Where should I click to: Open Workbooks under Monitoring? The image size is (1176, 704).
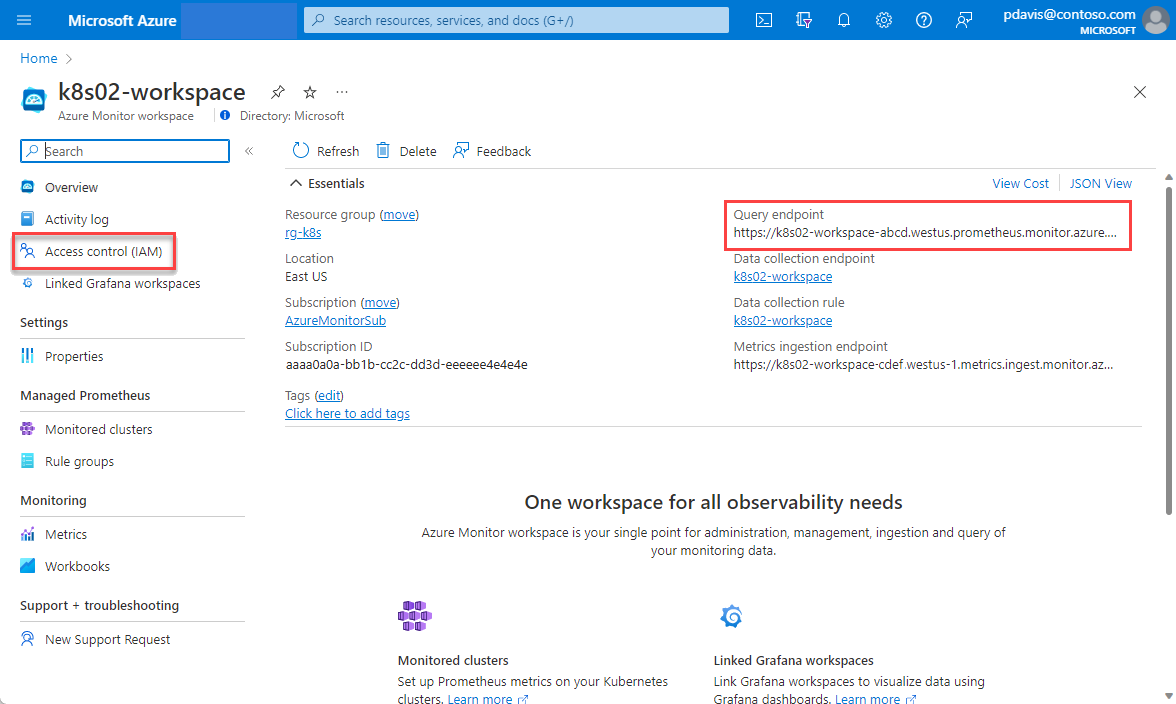tap(77, 567)
